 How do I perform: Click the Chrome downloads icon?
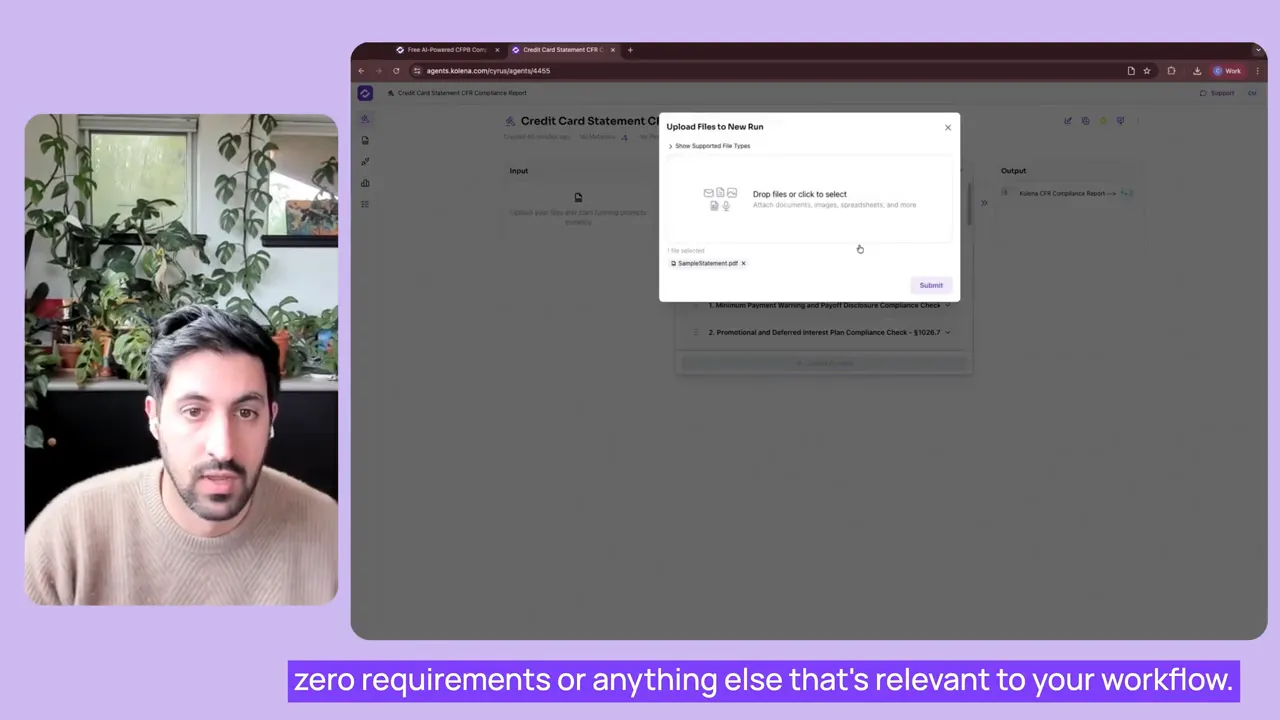click(x=1197, y=70)
